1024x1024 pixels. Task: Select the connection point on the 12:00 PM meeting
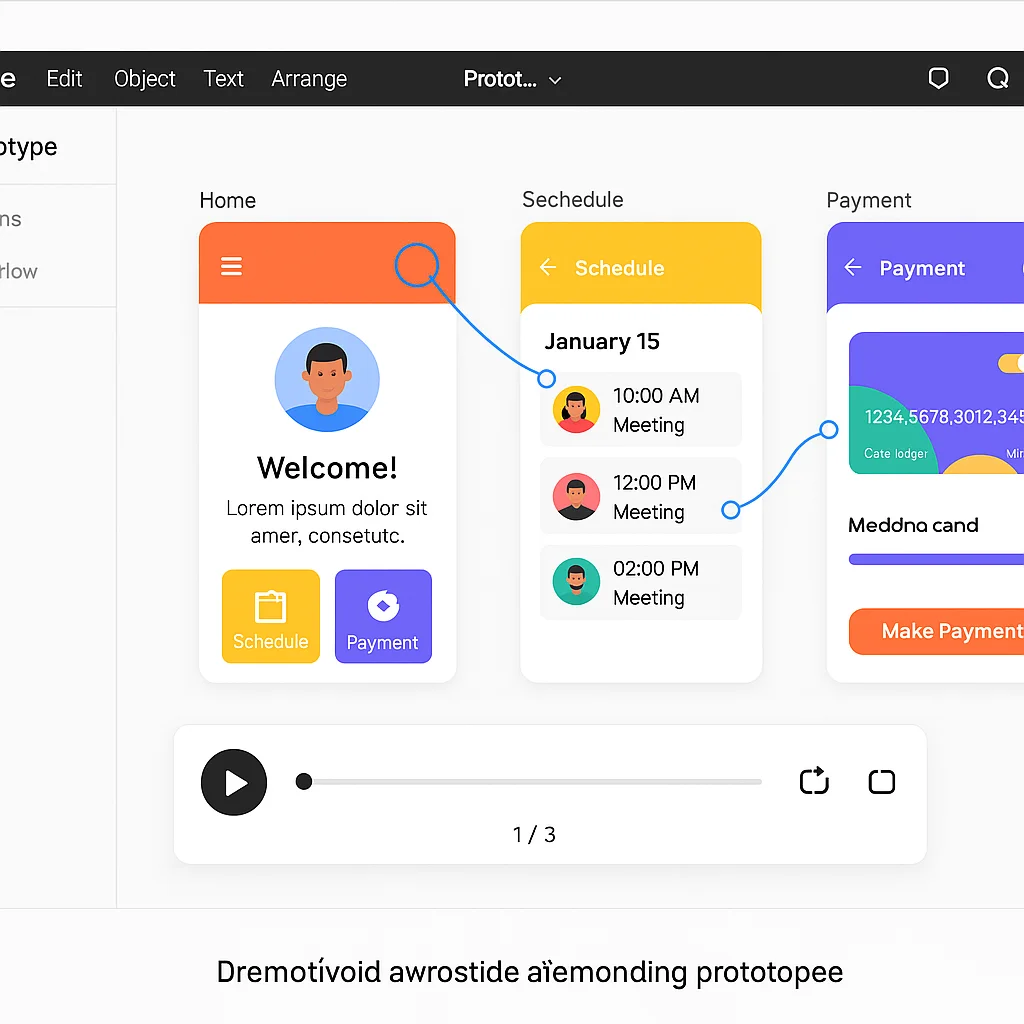731,511
